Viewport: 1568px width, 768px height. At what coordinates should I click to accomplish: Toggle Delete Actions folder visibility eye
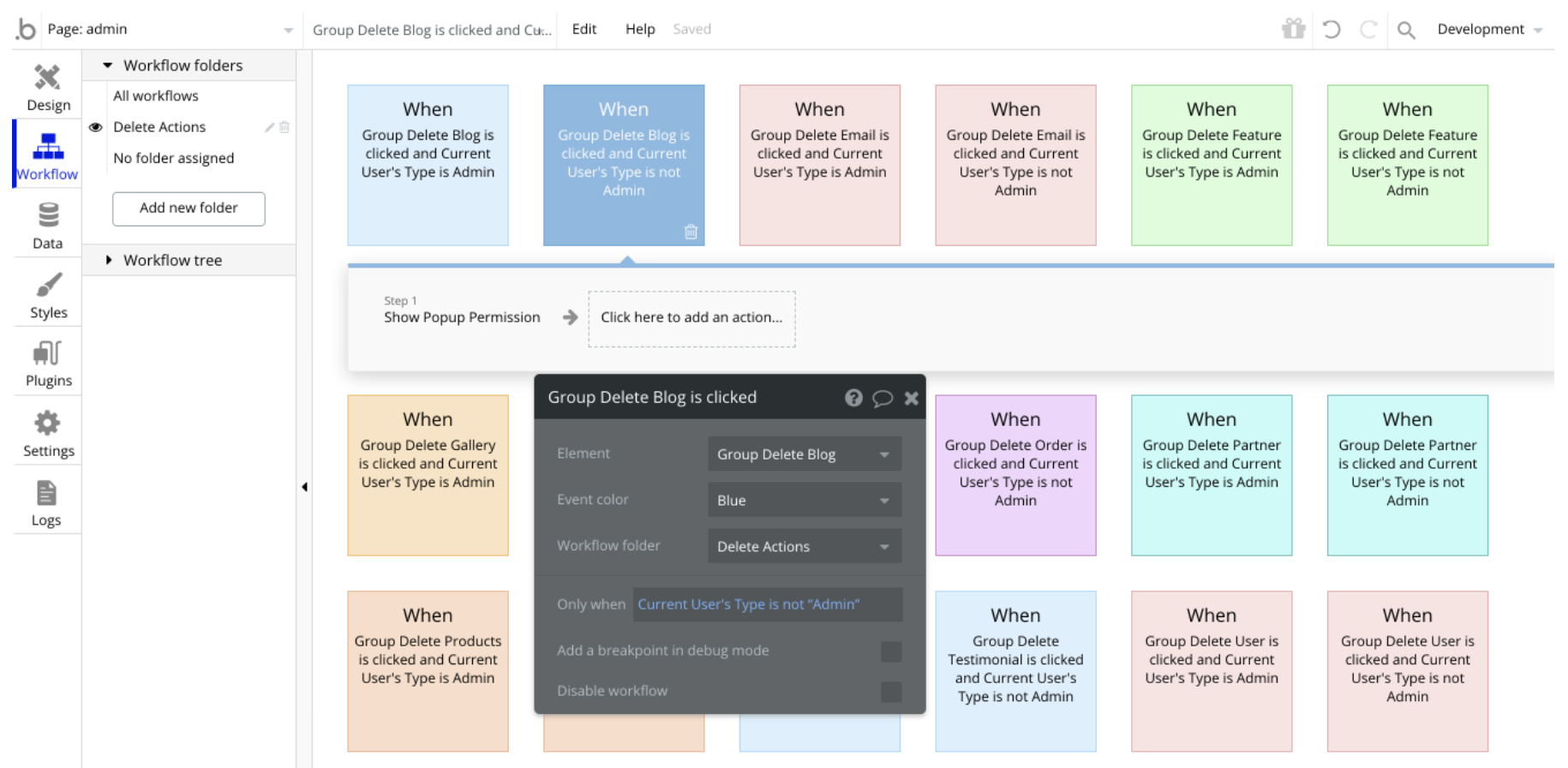pyautogui.click(x=96, y=127)
